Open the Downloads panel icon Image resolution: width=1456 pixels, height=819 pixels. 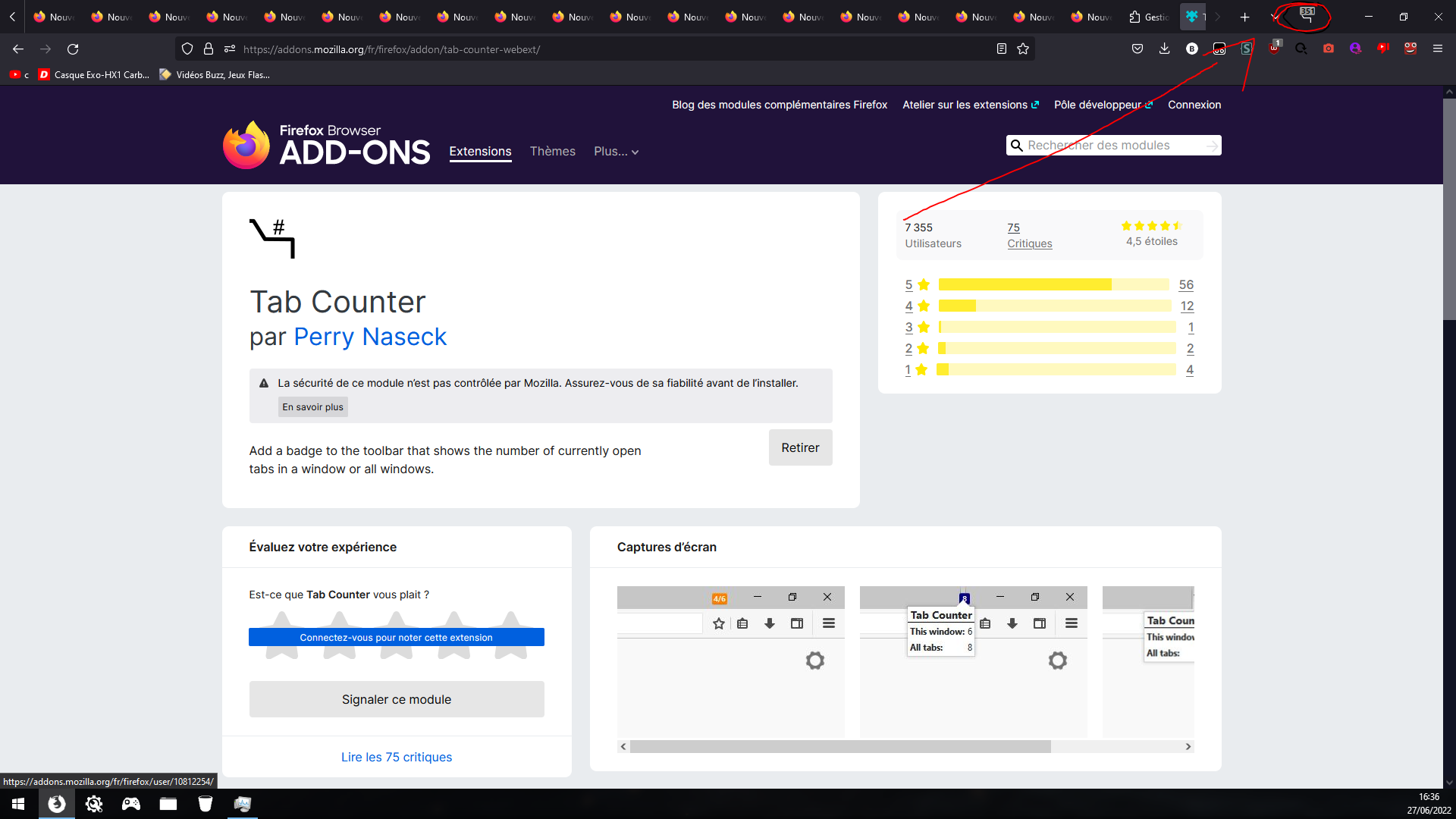point(1164,49)
